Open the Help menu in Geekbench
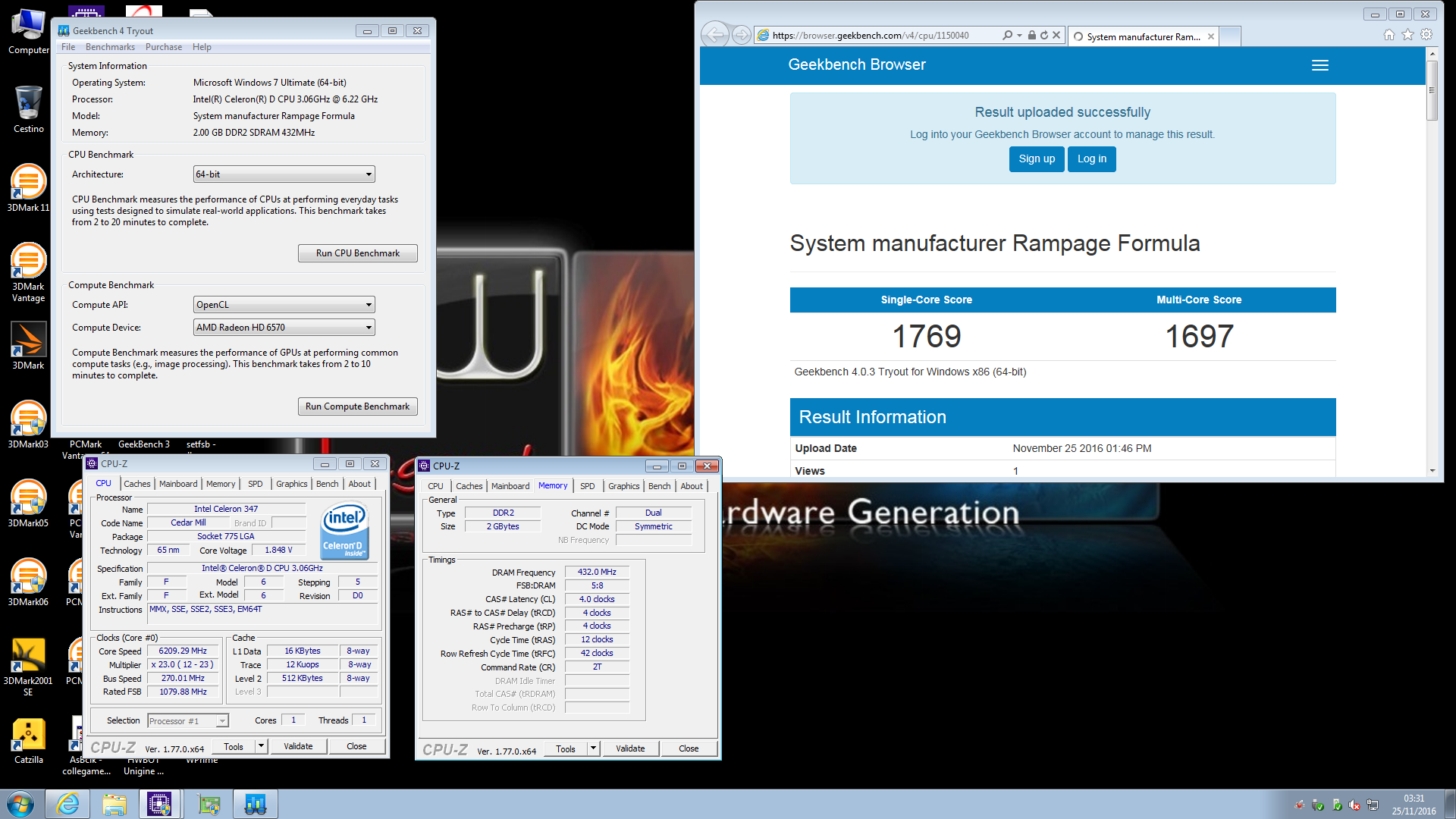This screenshot has height=819, width=1456. pyautogui.click(x=202, y=47)
